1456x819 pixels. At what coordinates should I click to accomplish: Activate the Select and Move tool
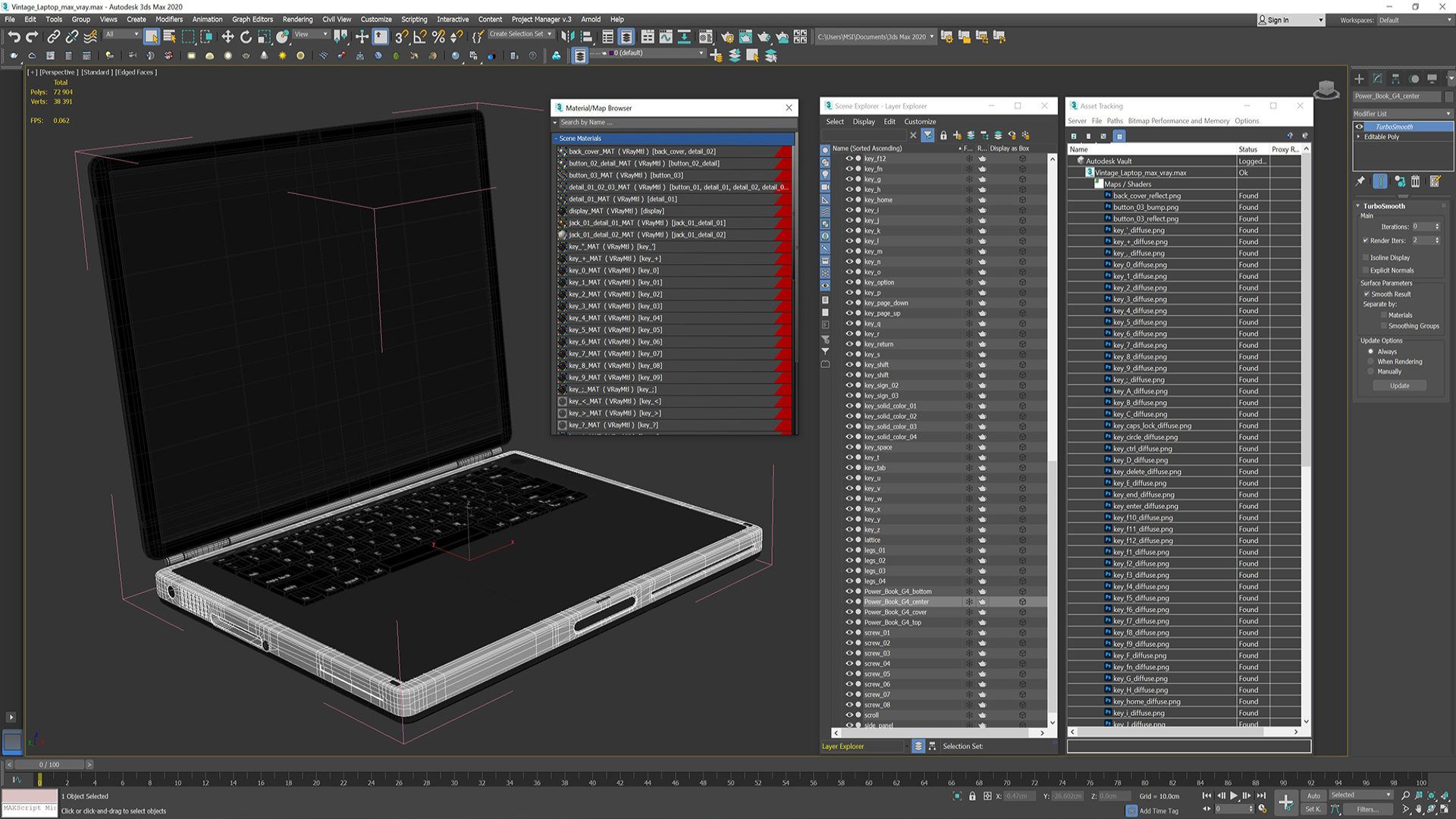click(x=227, y=36)
